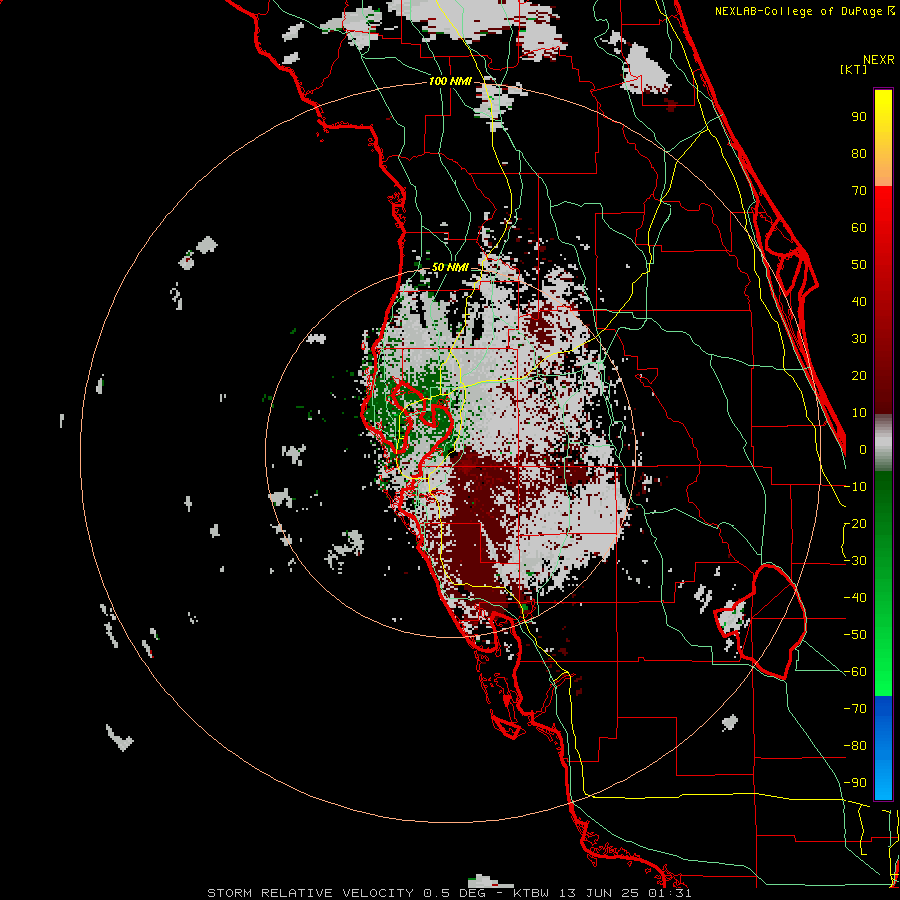This screenshot has height=900, width=900.
Task: Click the 50 knot scale value
Action: pyautogui.click(x=859, y=265)
